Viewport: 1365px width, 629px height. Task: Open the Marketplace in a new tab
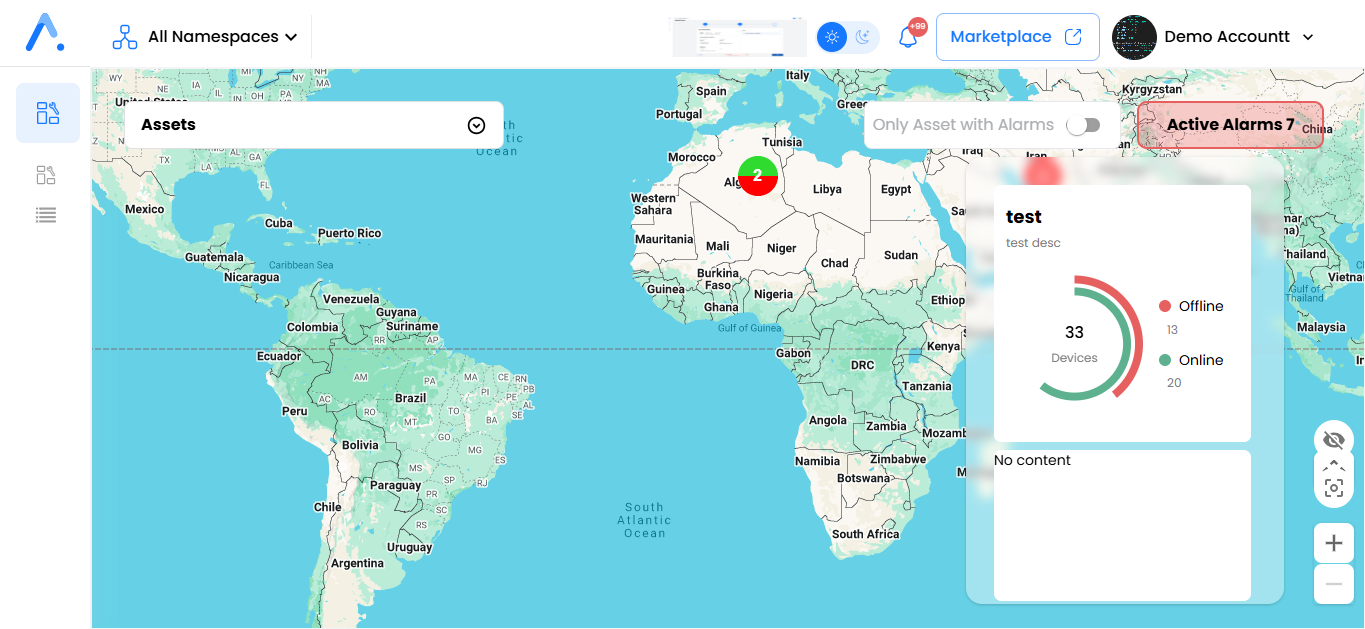point(1017,36)
